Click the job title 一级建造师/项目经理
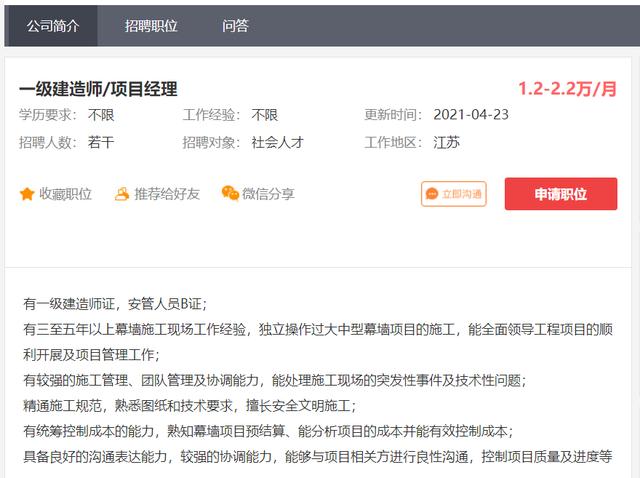Screen dimensions: 640x478 click(98, 89)
